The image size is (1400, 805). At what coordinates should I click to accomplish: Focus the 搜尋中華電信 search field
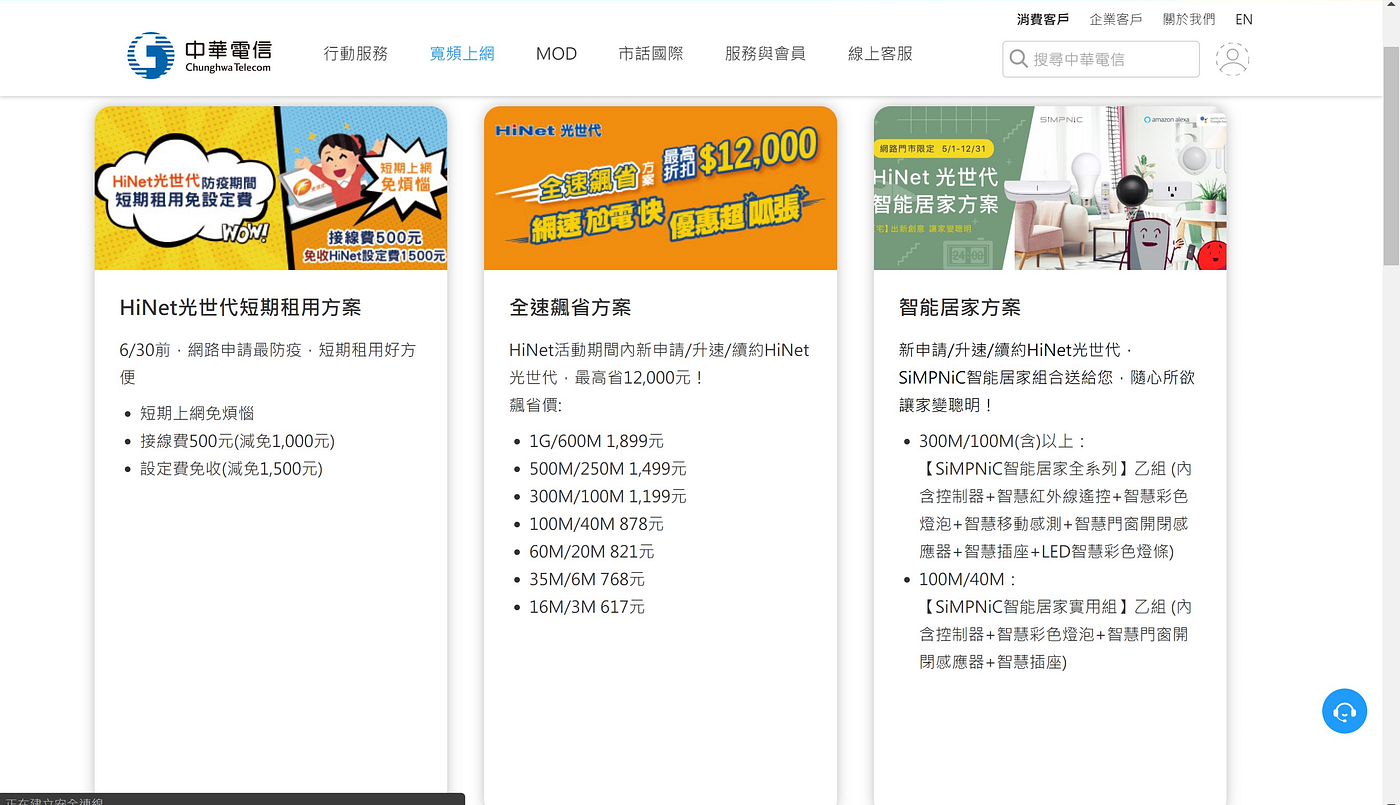[1101, 59]
